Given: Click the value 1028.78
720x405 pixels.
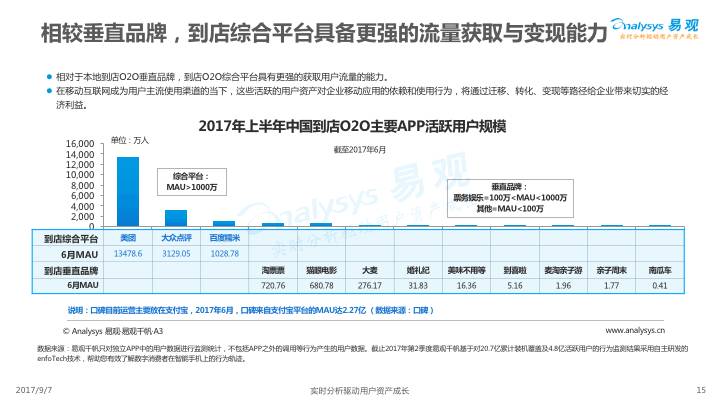Looking at the screenshot, I should point(225,253).
